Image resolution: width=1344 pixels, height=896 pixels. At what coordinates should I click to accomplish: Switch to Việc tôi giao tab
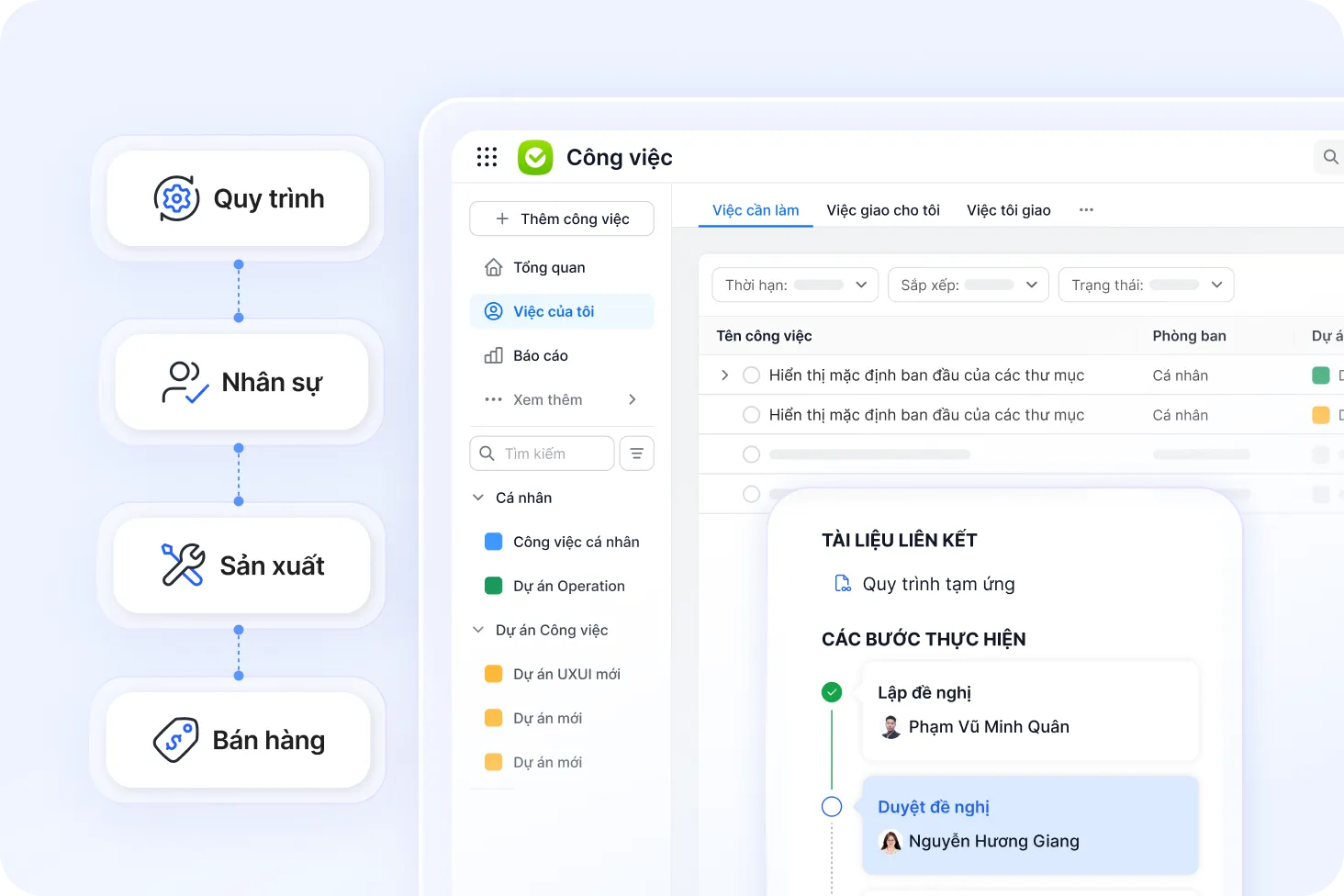click(x=1009, y=210)
